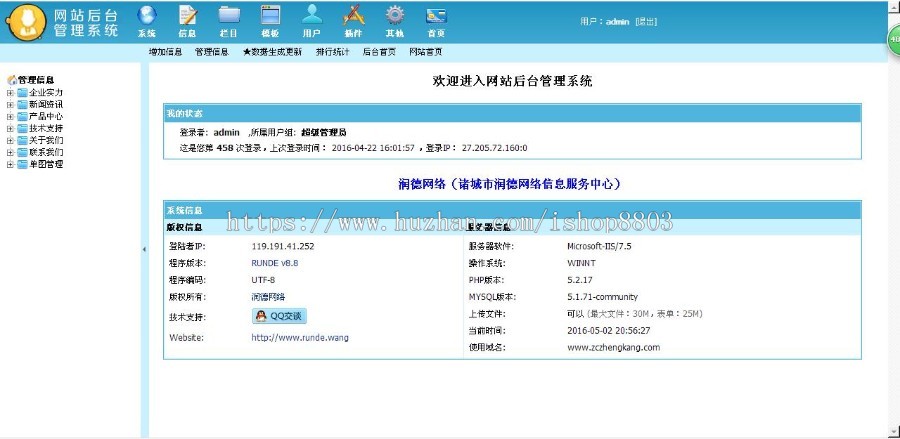Open ★数据生成更新 in the submenu bar
Screen dimensions: 900x439
(272, 52)
